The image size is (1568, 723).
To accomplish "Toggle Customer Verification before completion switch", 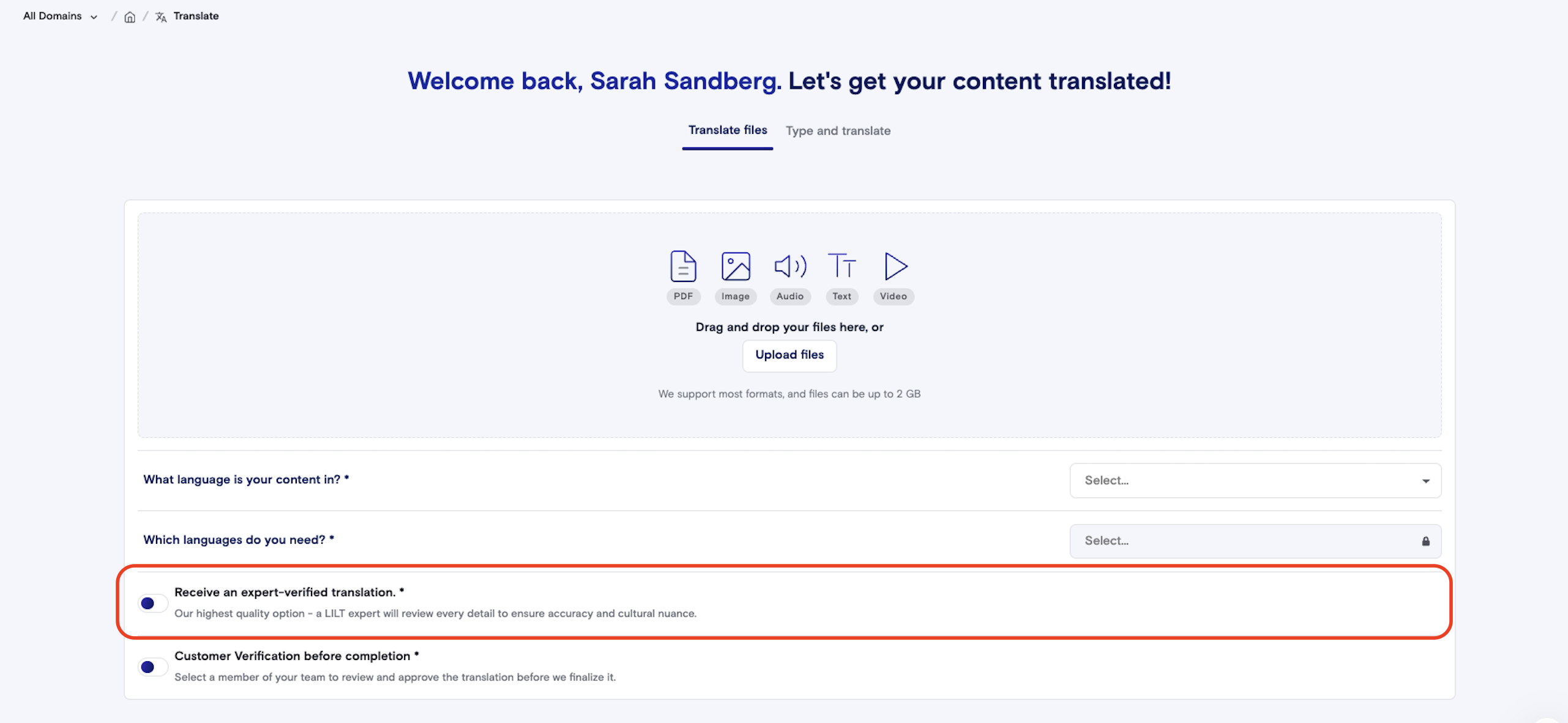I will [152, 667].
